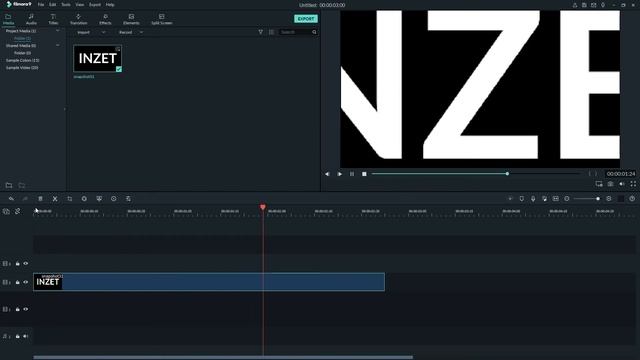Hide the INZET clip video track
The image size is (640, 360).
click(26, 282)
